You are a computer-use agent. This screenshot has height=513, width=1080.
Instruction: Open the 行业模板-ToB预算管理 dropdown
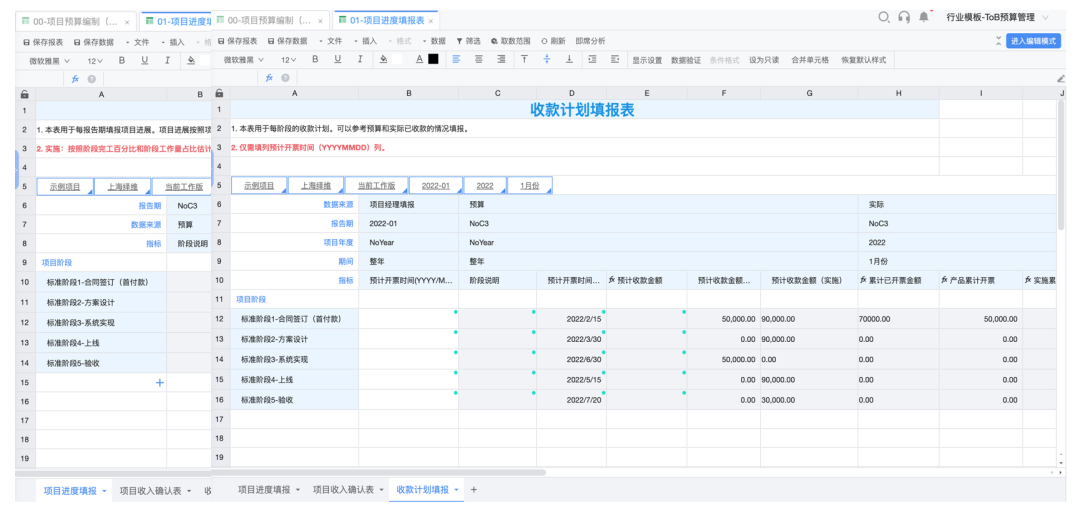tap(997, 17)
